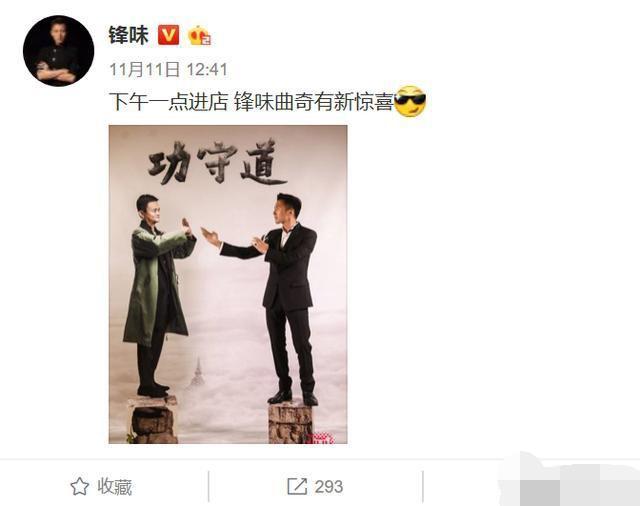Open the post timestamp 11月11日 12:41
Image resolution: width=640 pixels, height=506 pixels.
(x=168, y=69)
